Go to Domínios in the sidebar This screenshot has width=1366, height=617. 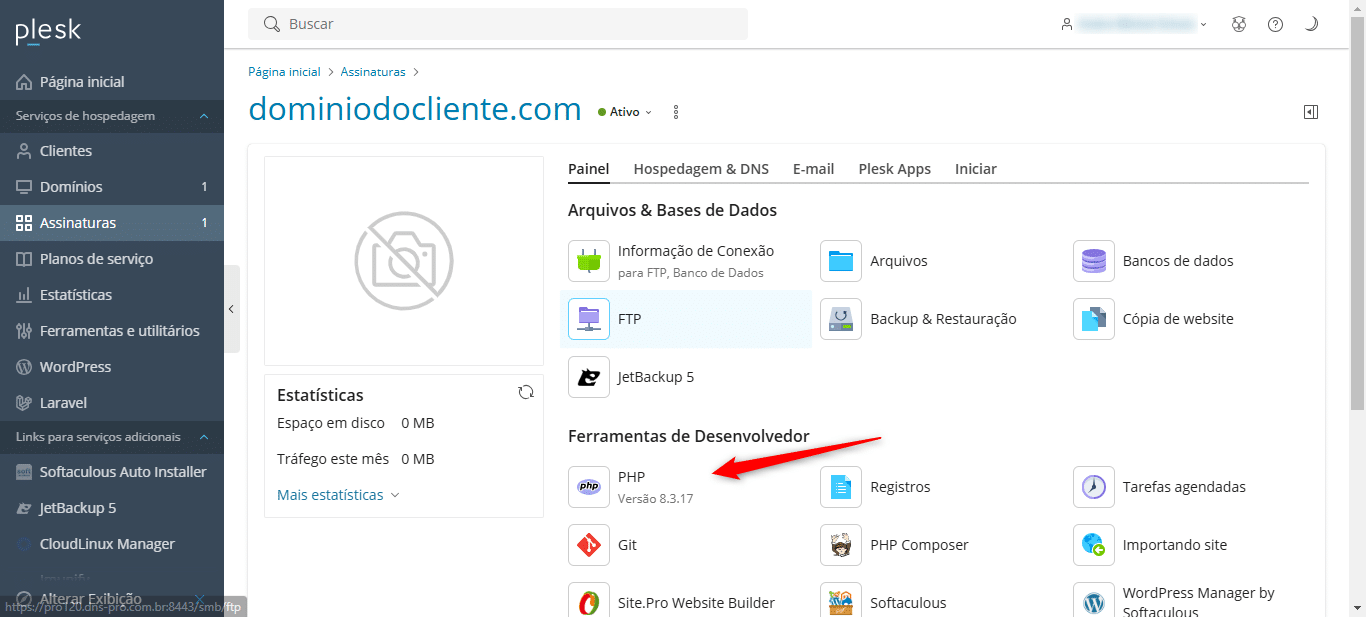pyautogui.click(x=112, y=187)
